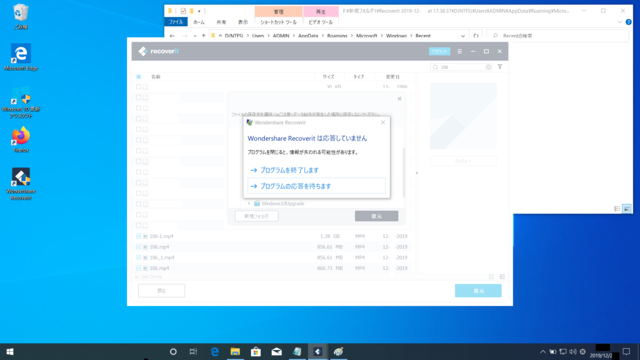Open Task View on the taskbar
Image resolution: width=640 pixels, height=360 pixels.
(193, 352)
